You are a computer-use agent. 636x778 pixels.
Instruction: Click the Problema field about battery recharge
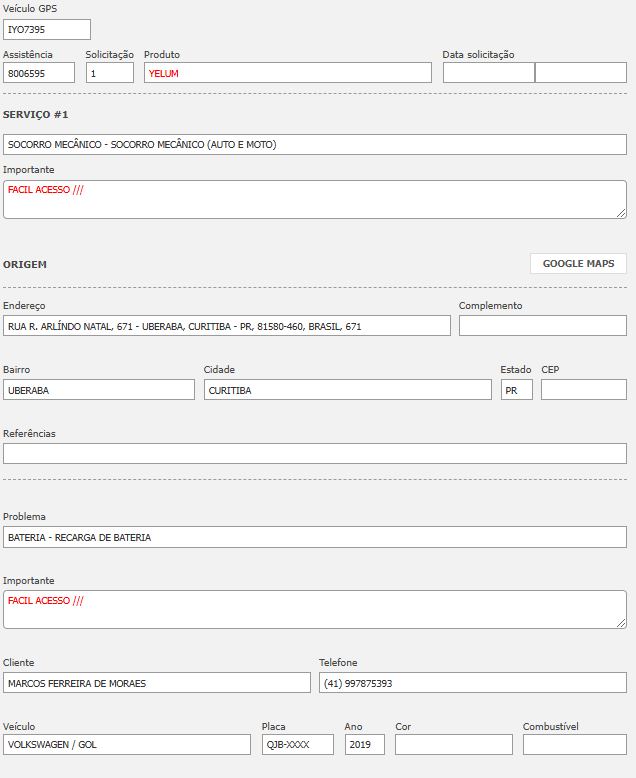pyautogui.click(x=314, y=537)
